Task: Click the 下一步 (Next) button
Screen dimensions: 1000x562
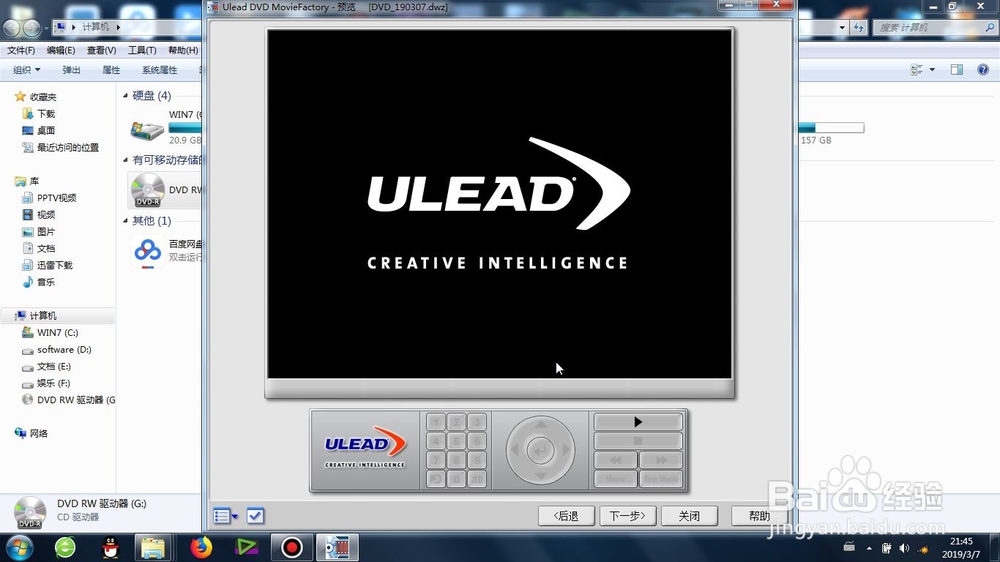Action: click(628, 515)
